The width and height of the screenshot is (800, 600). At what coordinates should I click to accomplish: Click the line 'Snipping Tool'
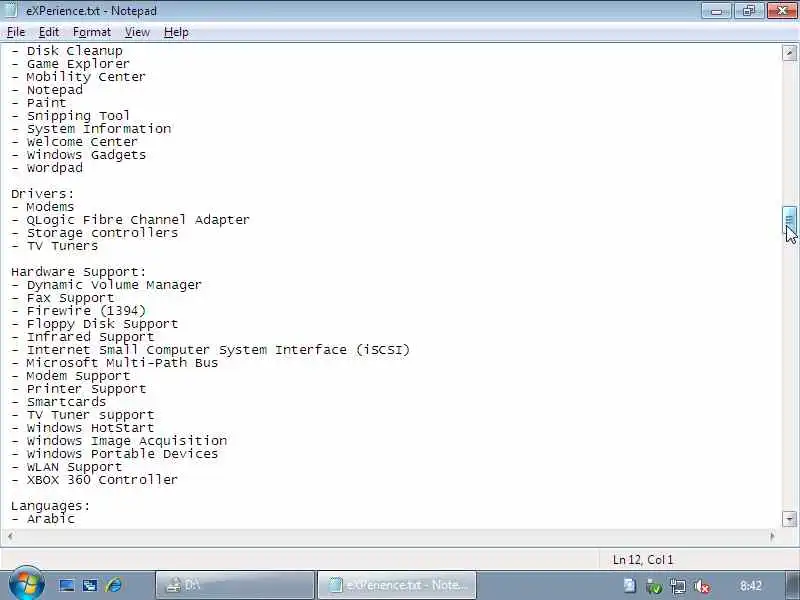(x=70, y=116)
